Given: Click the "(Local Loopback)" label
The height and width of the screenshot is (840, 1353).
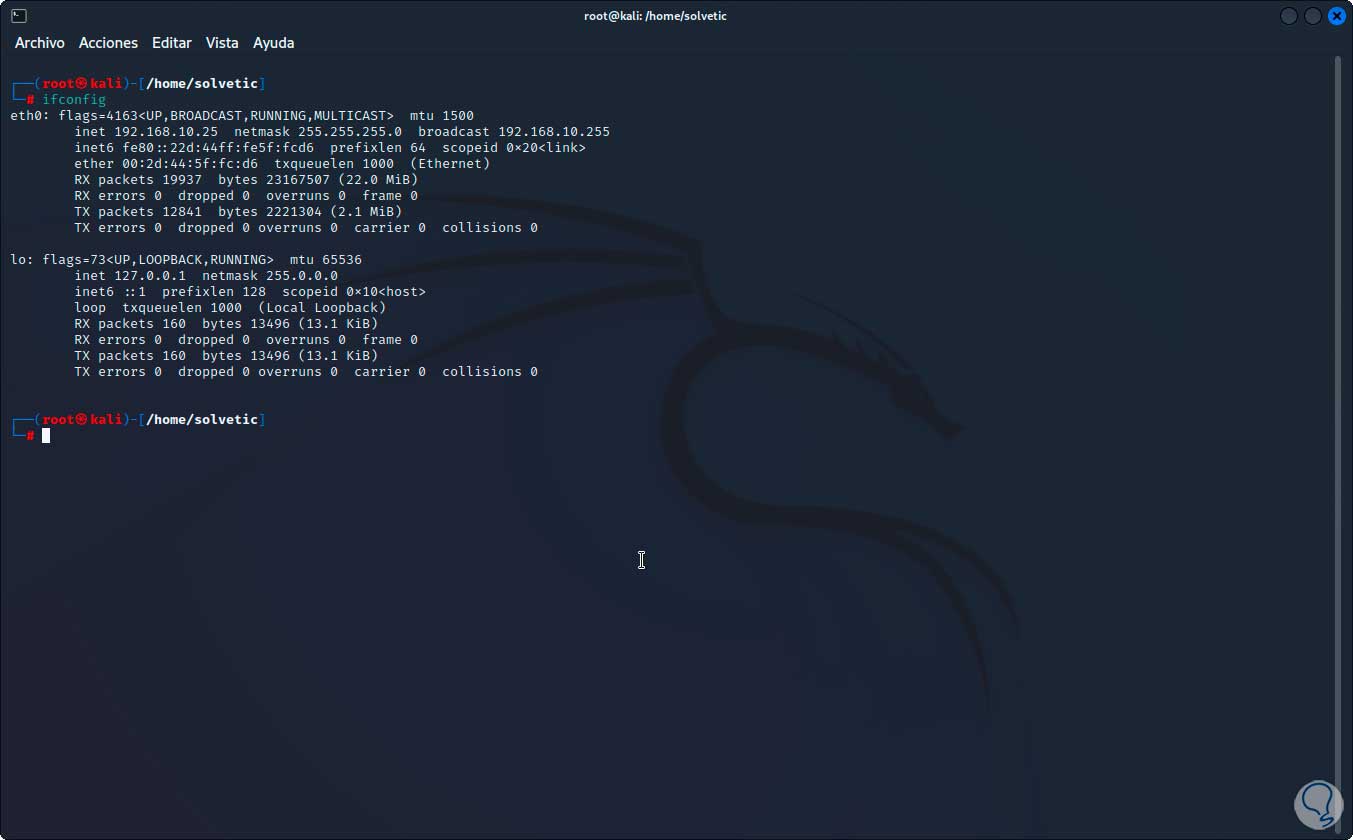Looking at the screenshot, I should 322,307.
